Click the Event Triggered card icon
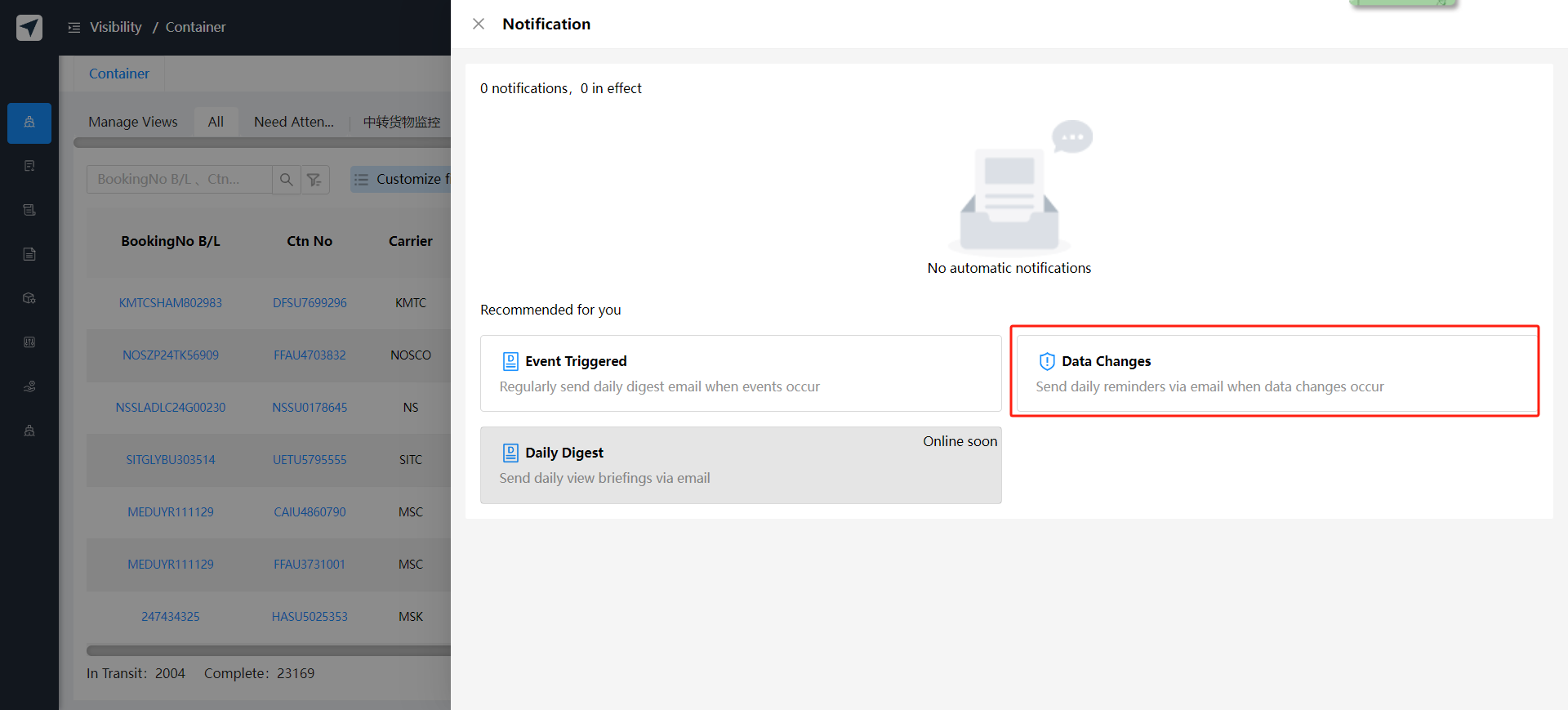 (510, 361)
